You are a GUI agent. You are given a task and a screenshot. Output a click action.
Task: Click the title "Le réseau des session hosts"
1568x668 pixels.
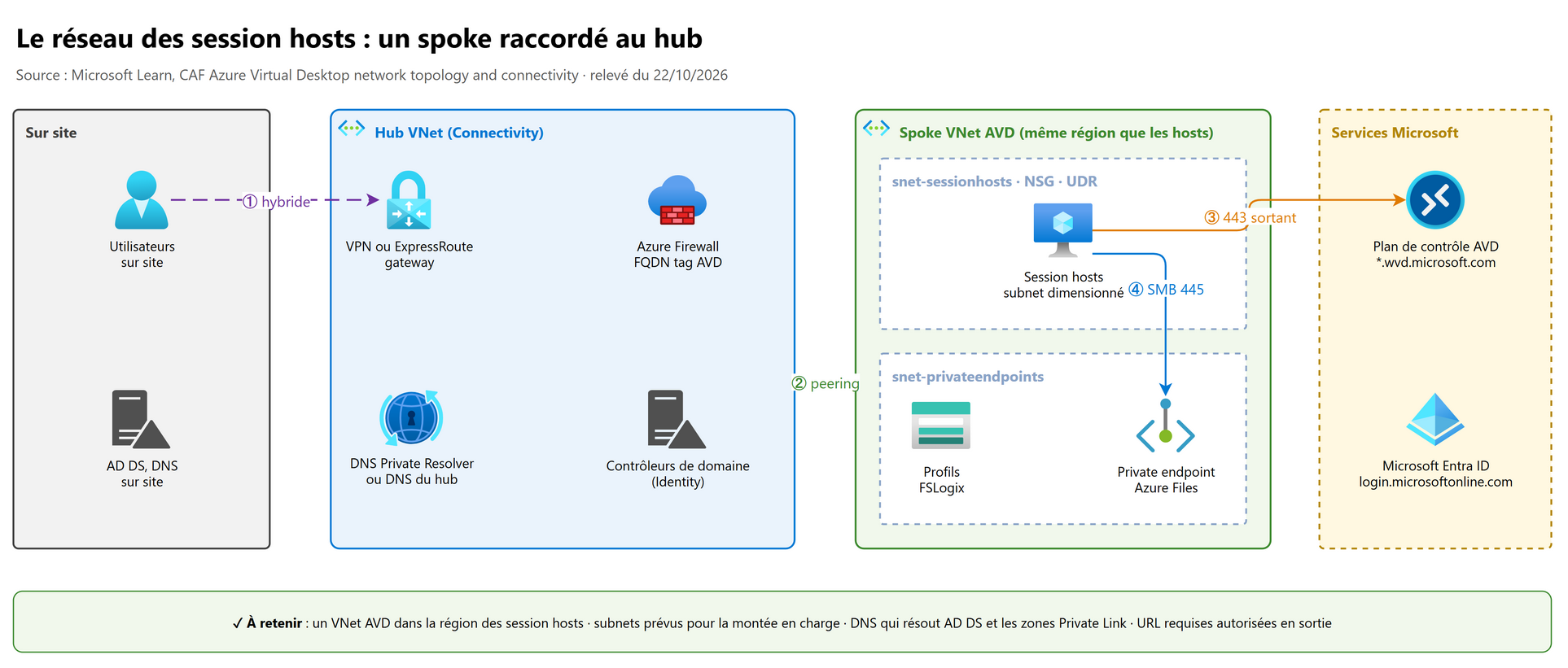click(359, 38)
